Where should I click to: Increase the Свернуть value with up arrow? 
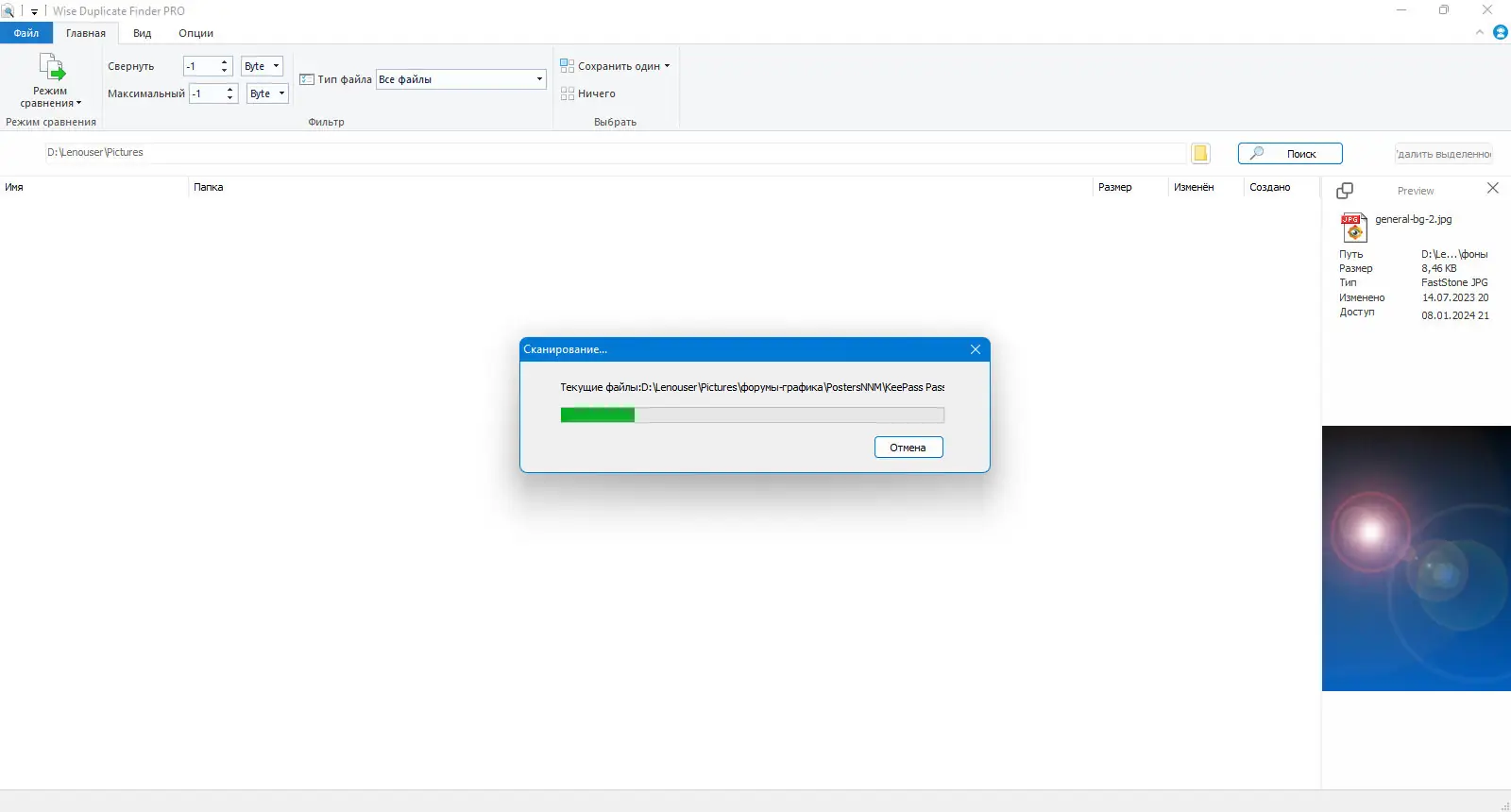pos(225,62)
